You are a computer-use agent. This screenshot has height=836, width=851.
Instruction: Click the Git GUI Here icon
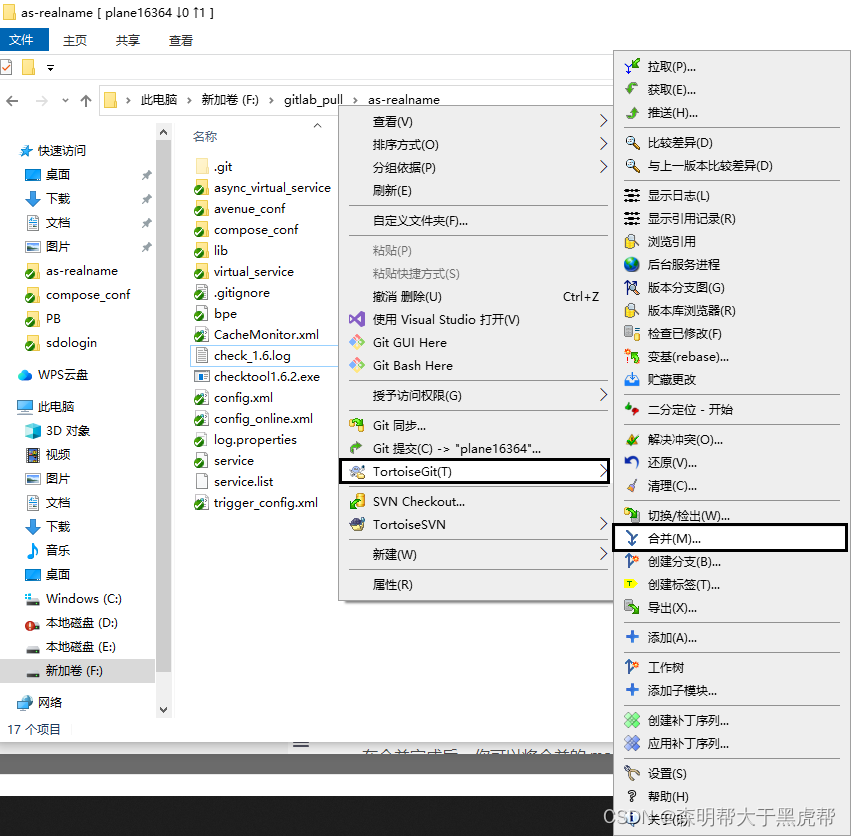pyautogui.click(x=357, y=342)
